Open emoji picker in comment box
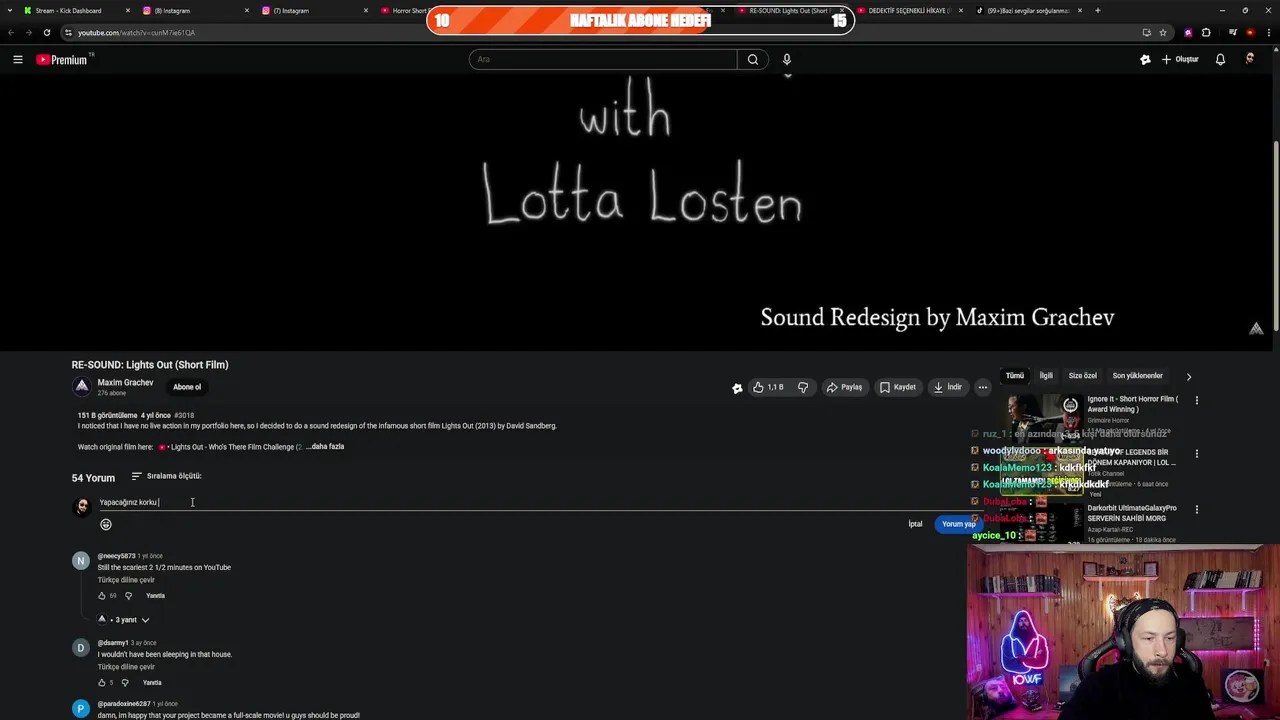The image size is (1280, 720). [x=106, y=524]
